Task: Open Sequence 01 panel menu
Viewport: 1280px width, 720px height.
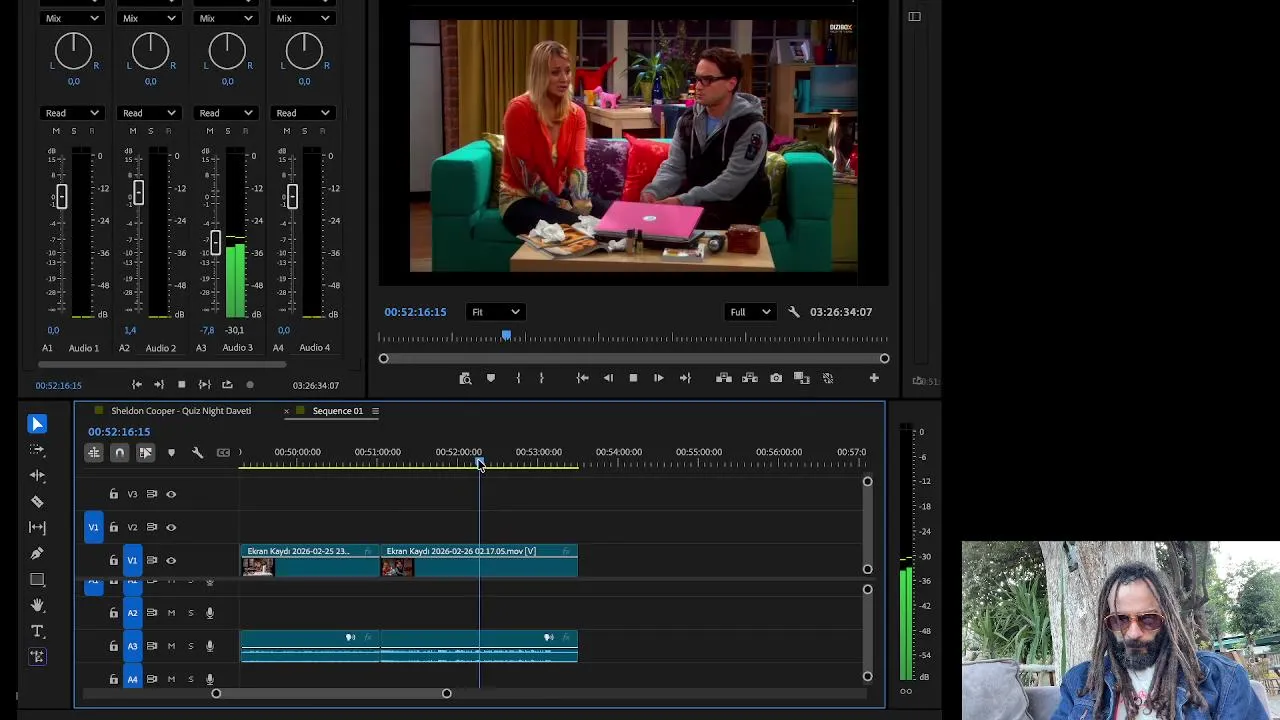Action: (375, 411)
